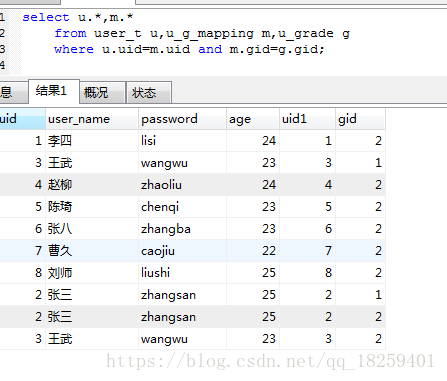The height and width of the screenshot is (381, 447).
Task: Select the cell containing 李四
Action: pos(92,141)
